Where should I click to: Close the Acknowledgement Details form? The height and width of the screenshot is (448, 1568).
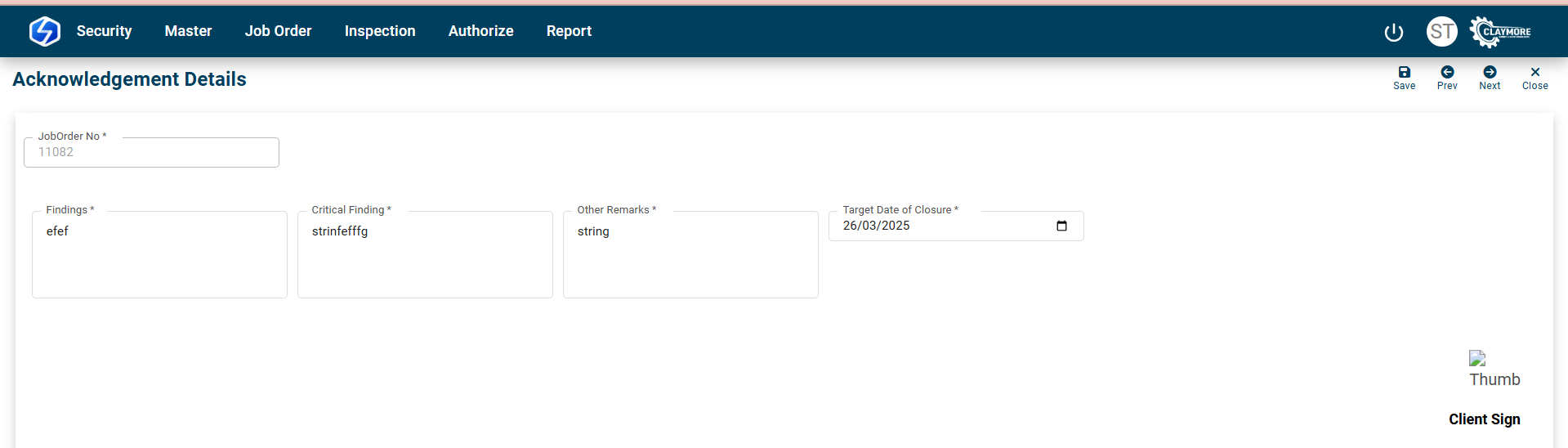(1534, 78)
